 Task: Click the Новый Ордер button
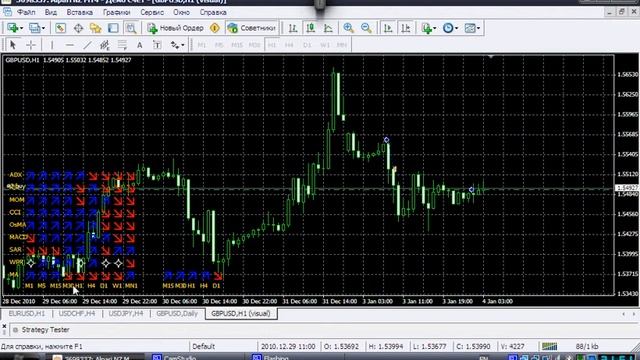click(176, 28)
